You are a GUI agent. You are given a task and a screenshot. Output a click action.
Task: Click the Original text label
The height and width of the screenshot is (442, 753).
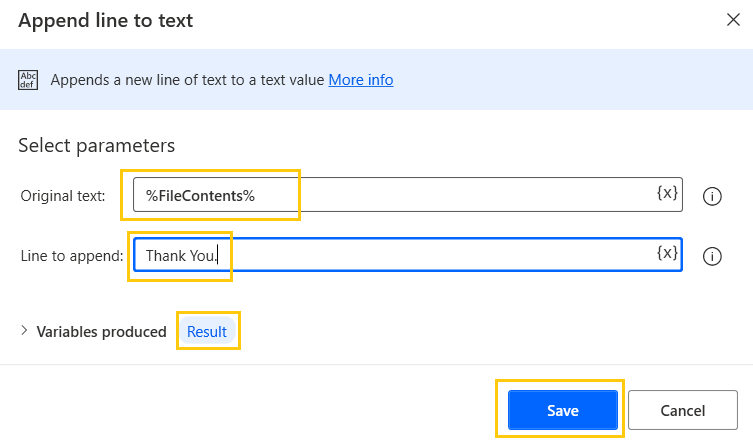tap(62, 196)
